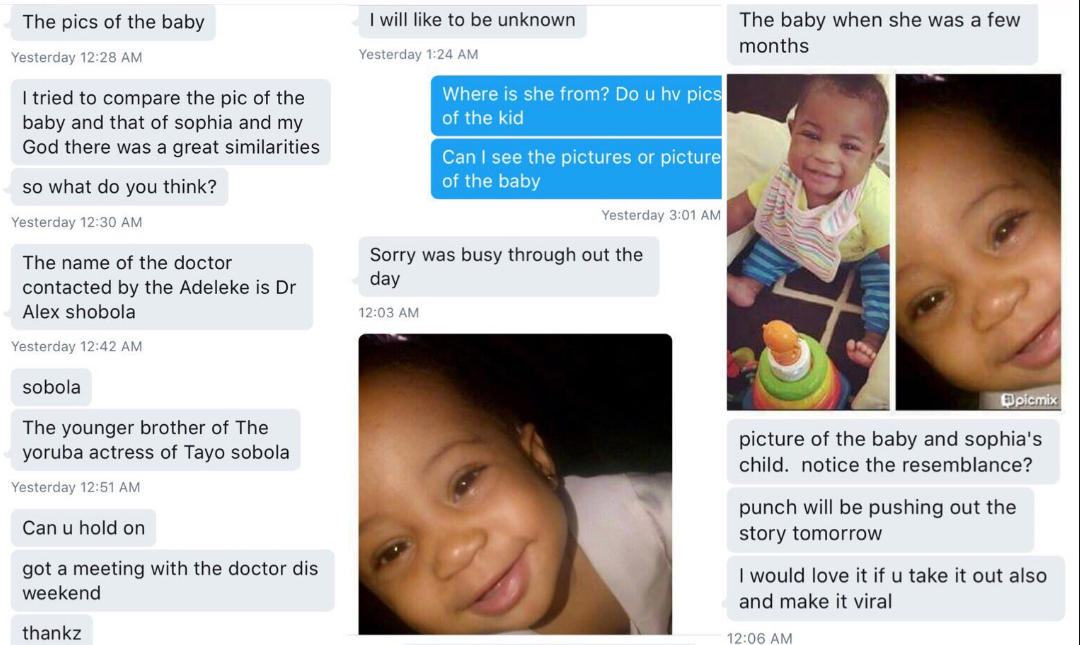Click the picmix watermark logo
This screenshot has height=645, width=1080.
click(x=1029, y=400)
